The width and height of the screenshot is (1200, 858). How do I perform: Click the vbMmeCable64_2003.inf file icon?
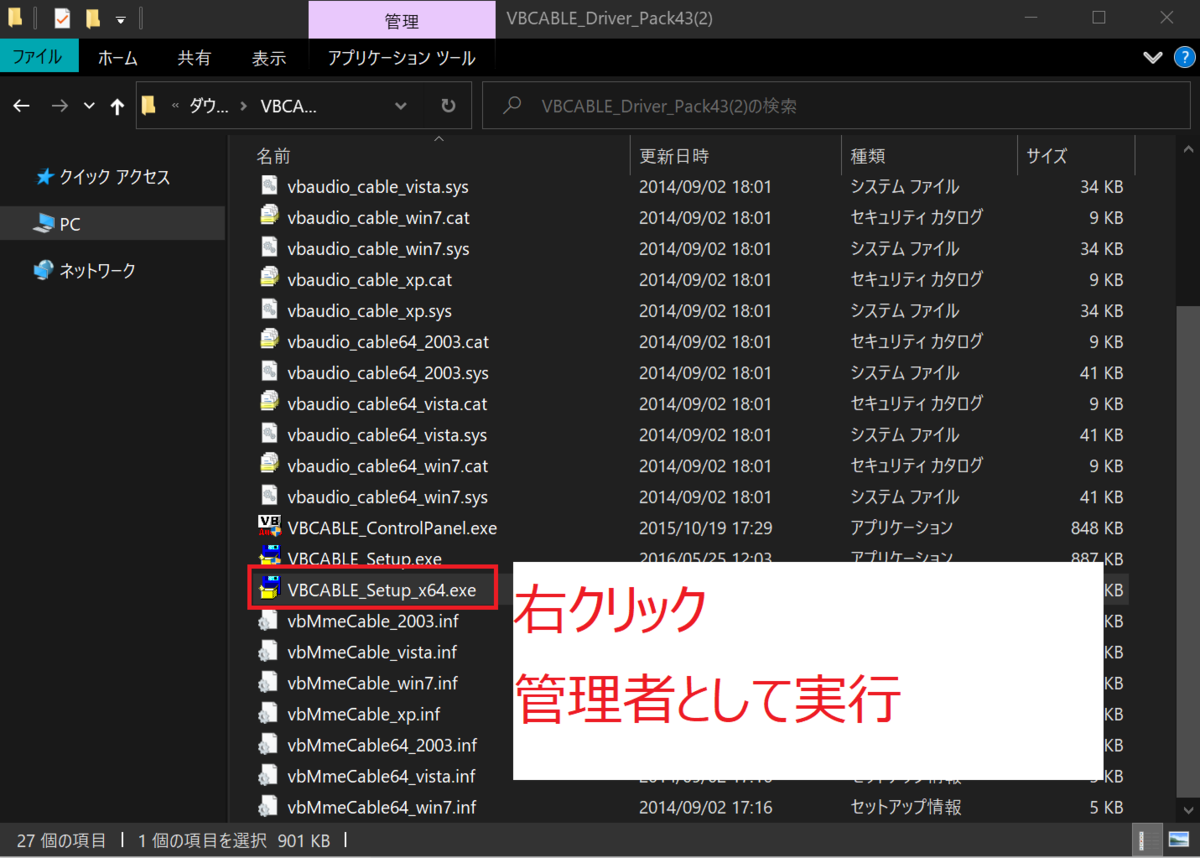tap(268, 744)
